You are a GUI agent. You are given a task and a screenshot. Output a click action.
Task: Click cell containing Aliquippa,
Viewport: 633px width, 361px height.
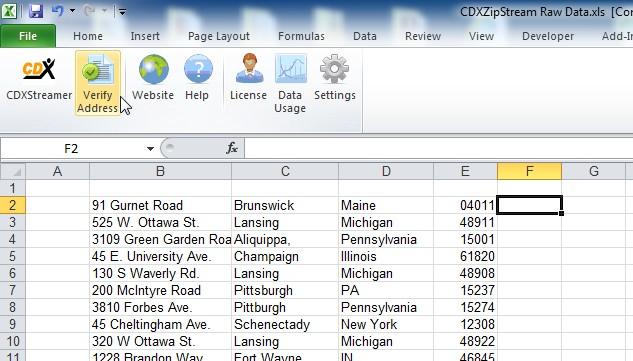pyautogui.click(x=285, y=239)
